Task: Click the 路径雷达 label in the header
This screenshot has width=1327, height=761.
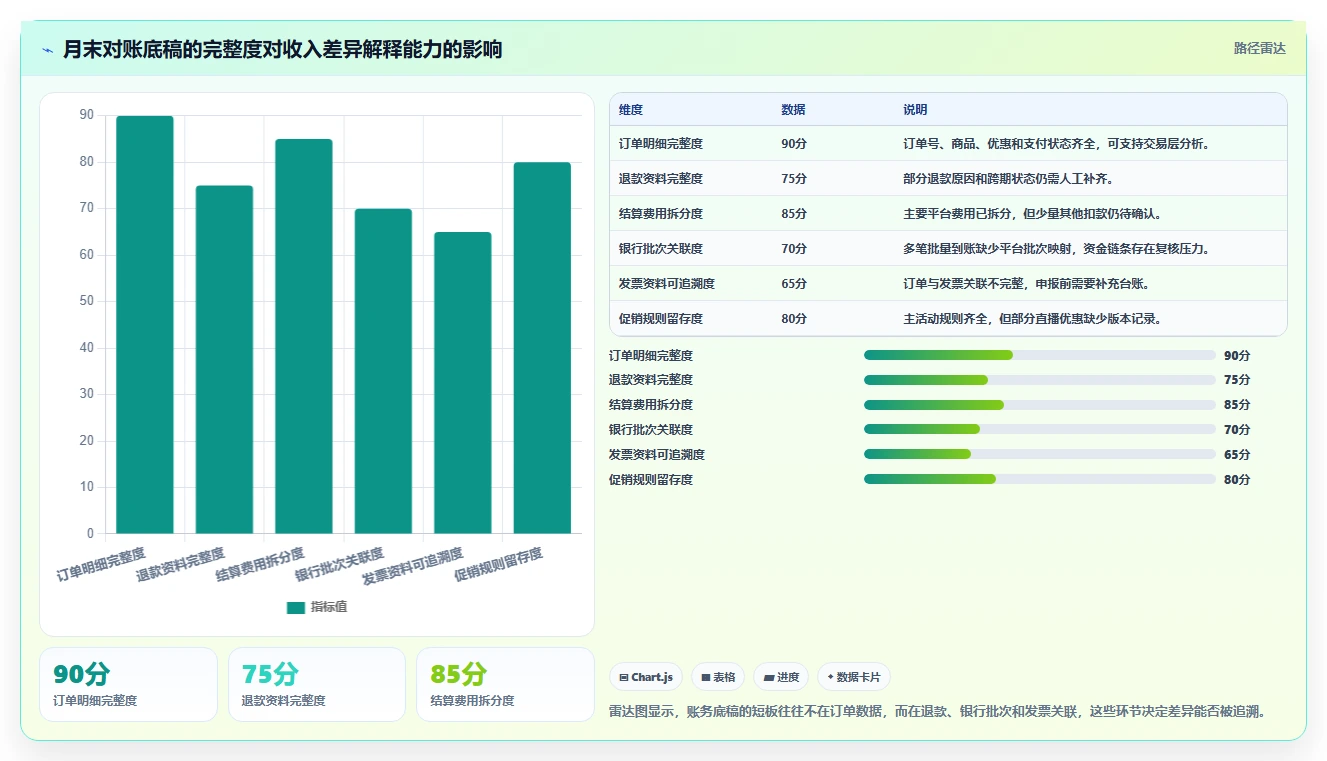Action: coord(1259,48)
